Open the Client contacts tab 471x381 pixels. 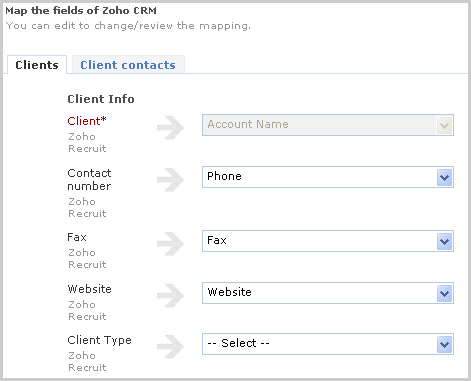tap(128, 65)
